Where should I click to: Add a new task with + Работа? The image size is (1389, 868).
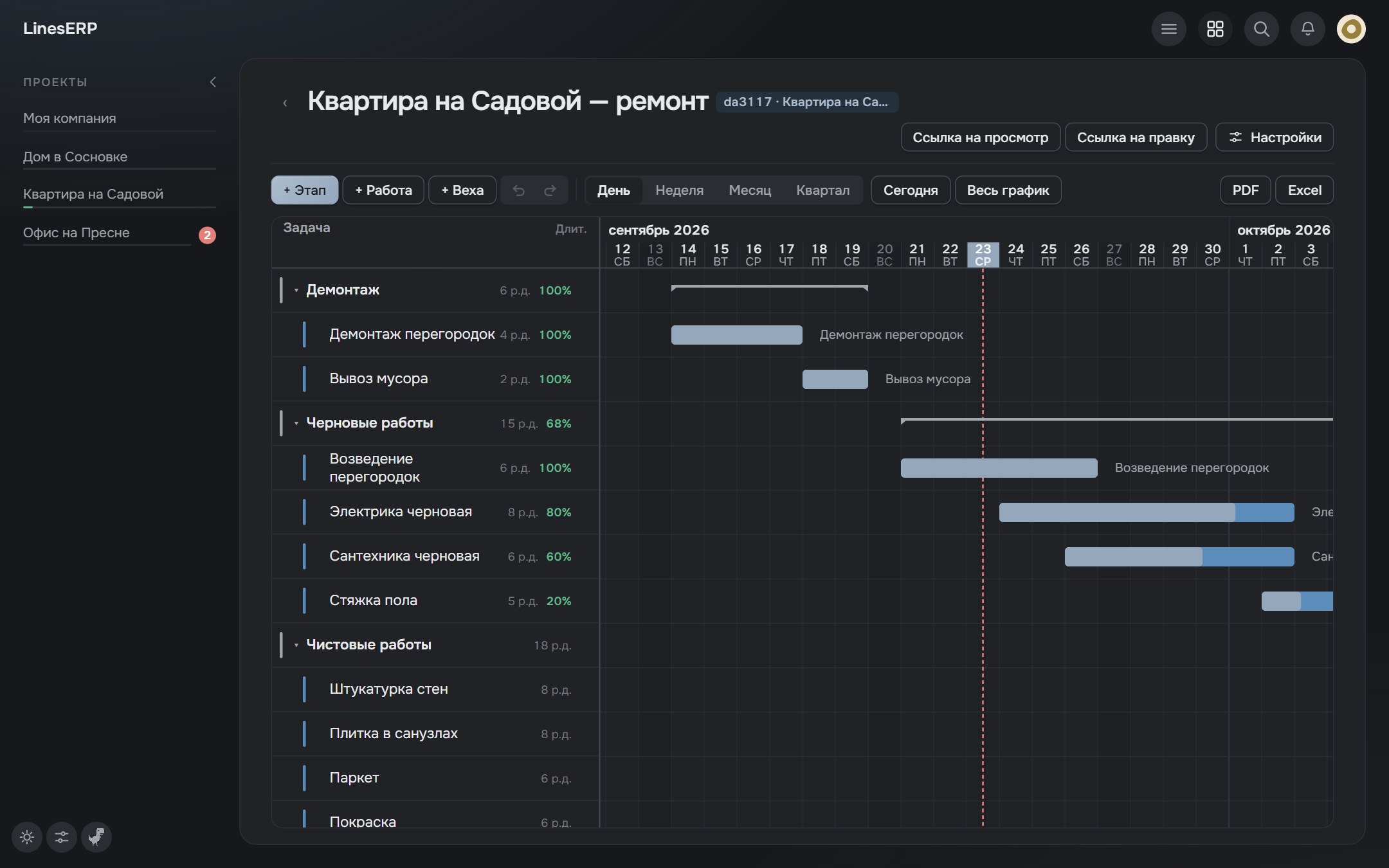(383, 190)
